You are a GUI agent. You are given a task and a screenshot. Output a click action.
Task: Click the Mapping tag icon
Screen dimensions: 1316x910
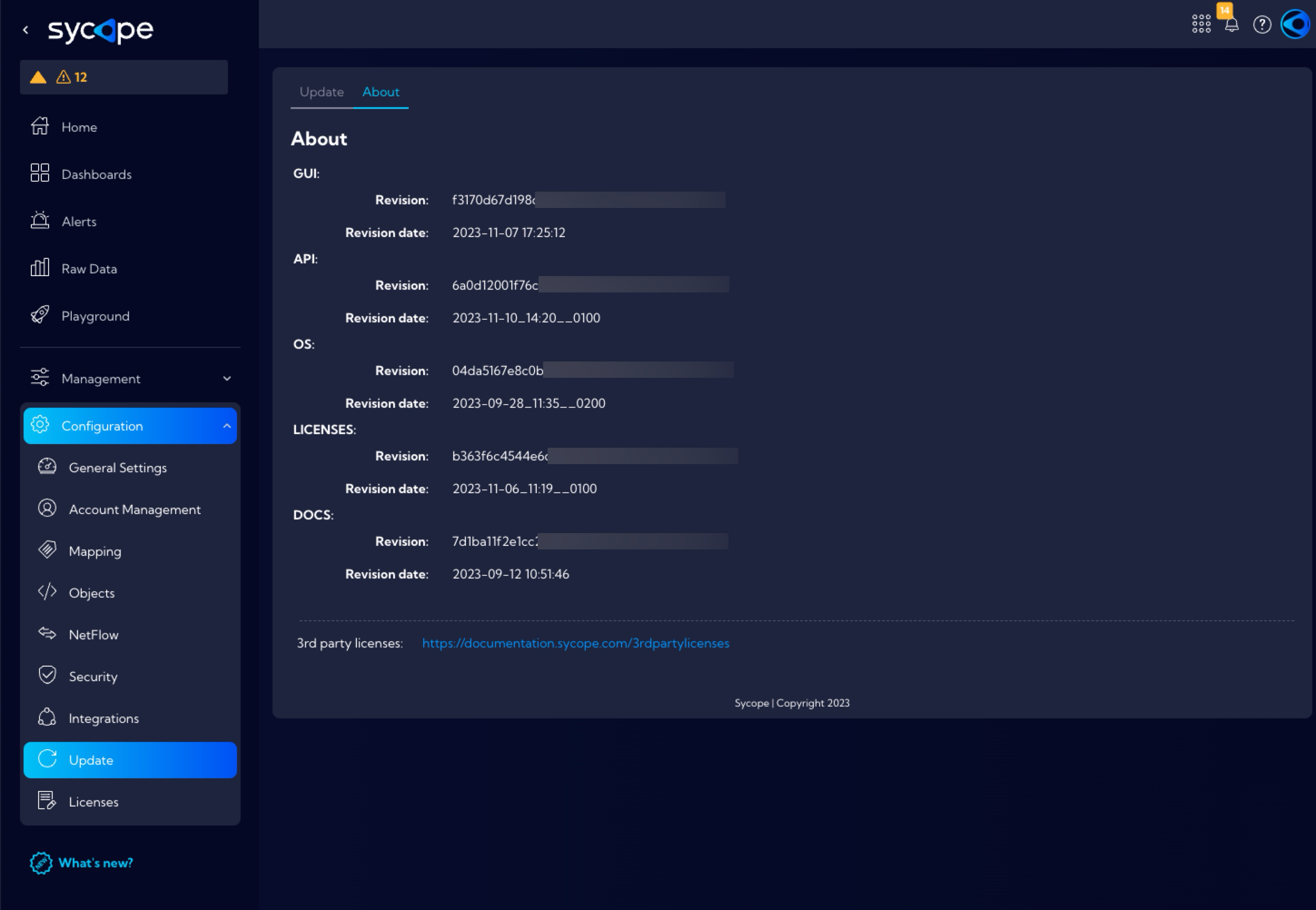(47, 549)
